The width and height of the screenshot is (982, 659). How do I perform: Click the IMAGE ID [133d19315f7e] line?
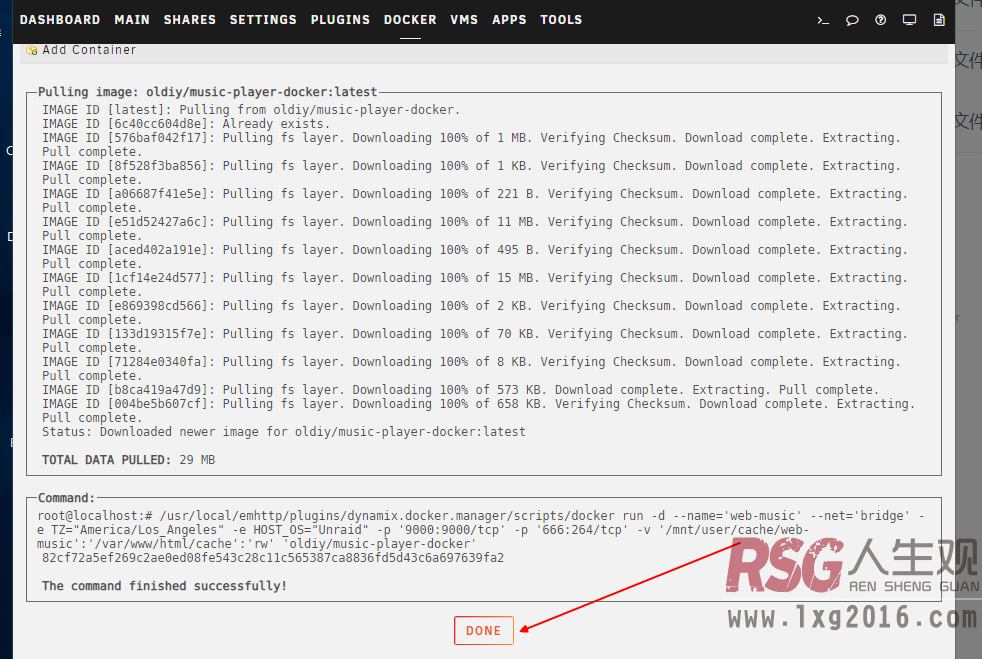pos(475,341)
